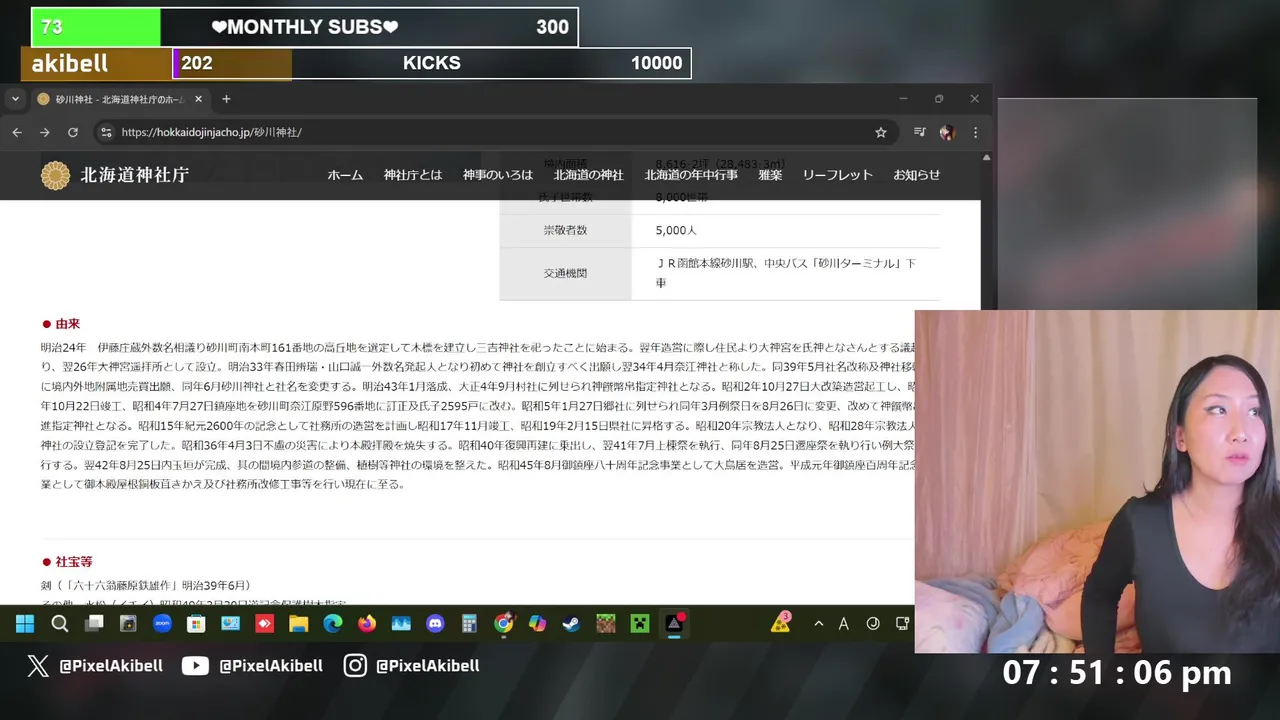Open taskbar Search magnifier

tap(60, 624)
